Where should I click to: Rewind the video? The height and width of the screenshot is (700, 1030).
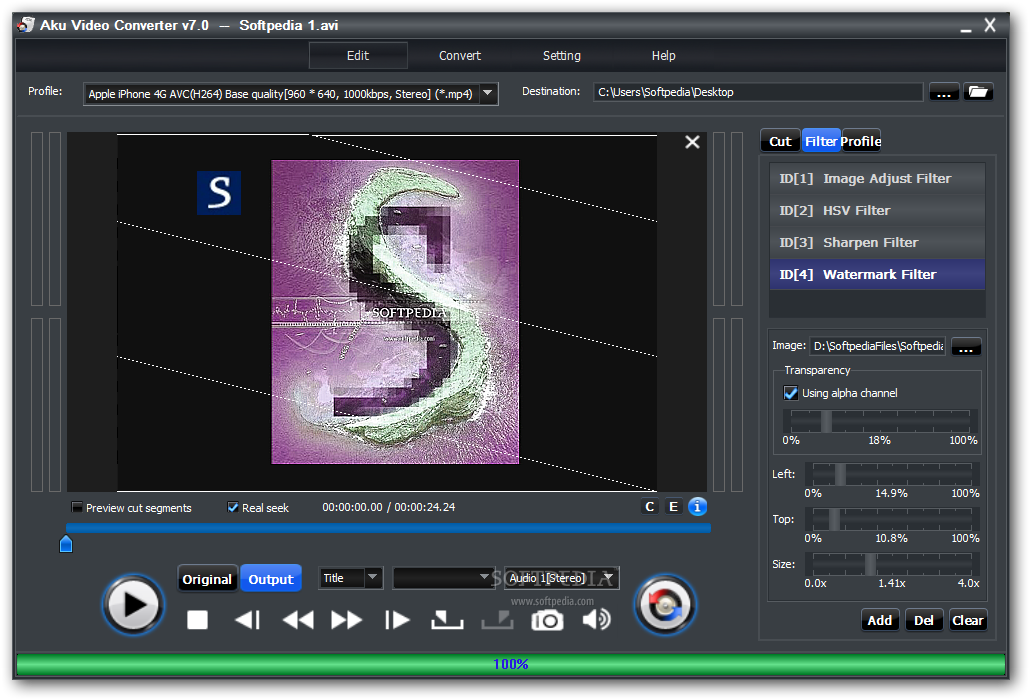[298, 620]
